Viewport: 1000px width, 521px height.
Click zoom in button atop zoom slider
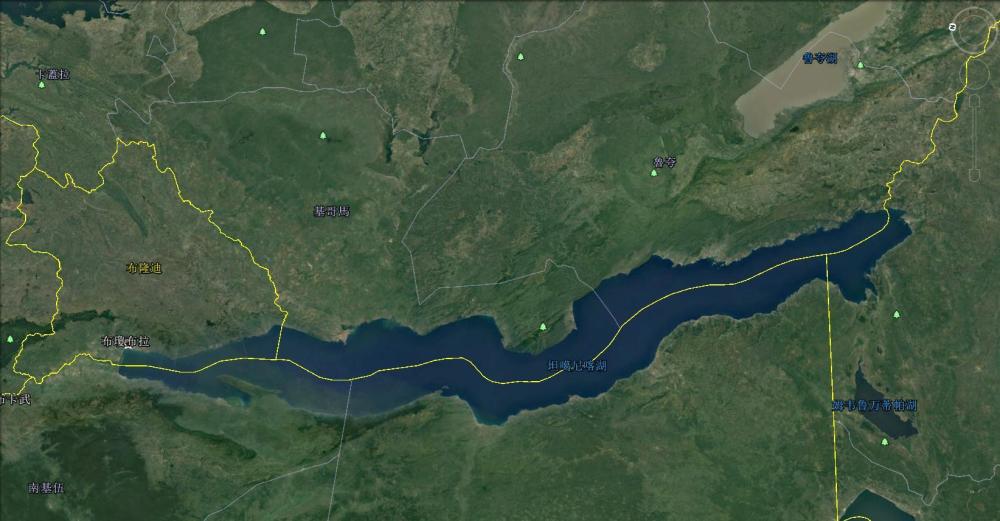click(974, 100)
